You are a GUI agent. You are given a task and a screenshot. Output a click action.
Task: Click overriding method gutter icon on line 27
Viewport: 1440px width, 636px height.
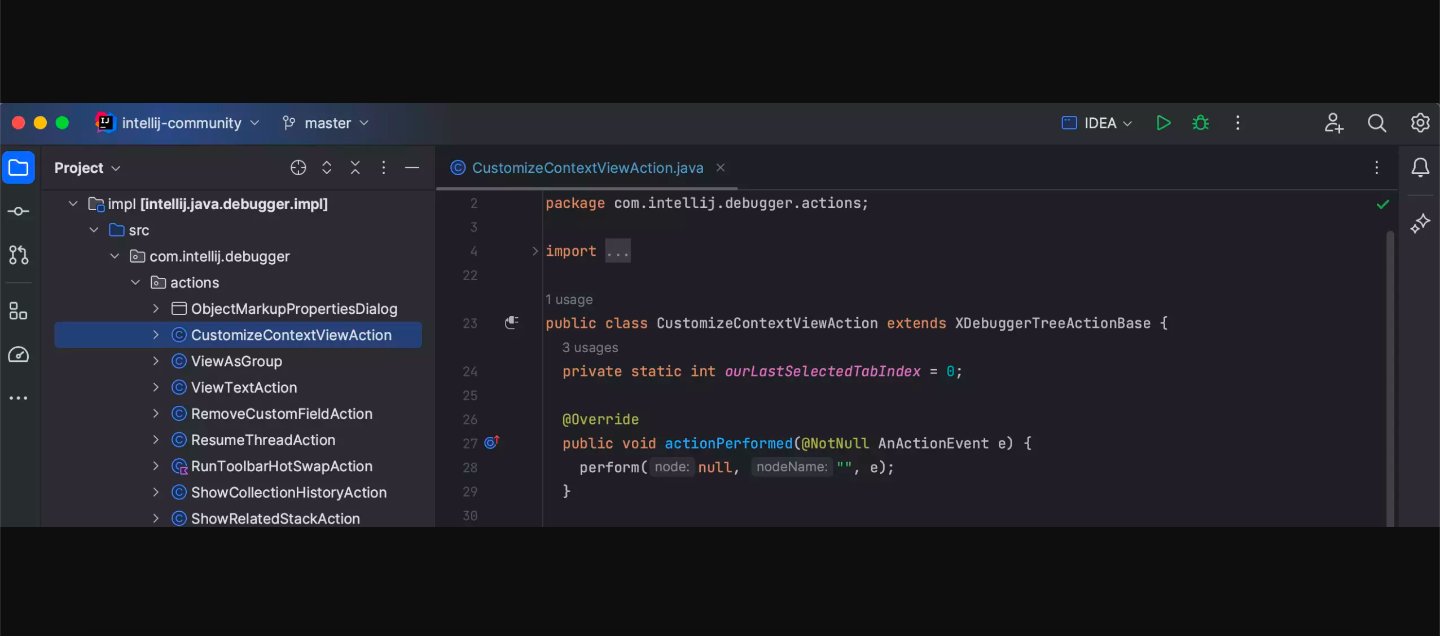point(492,442)
